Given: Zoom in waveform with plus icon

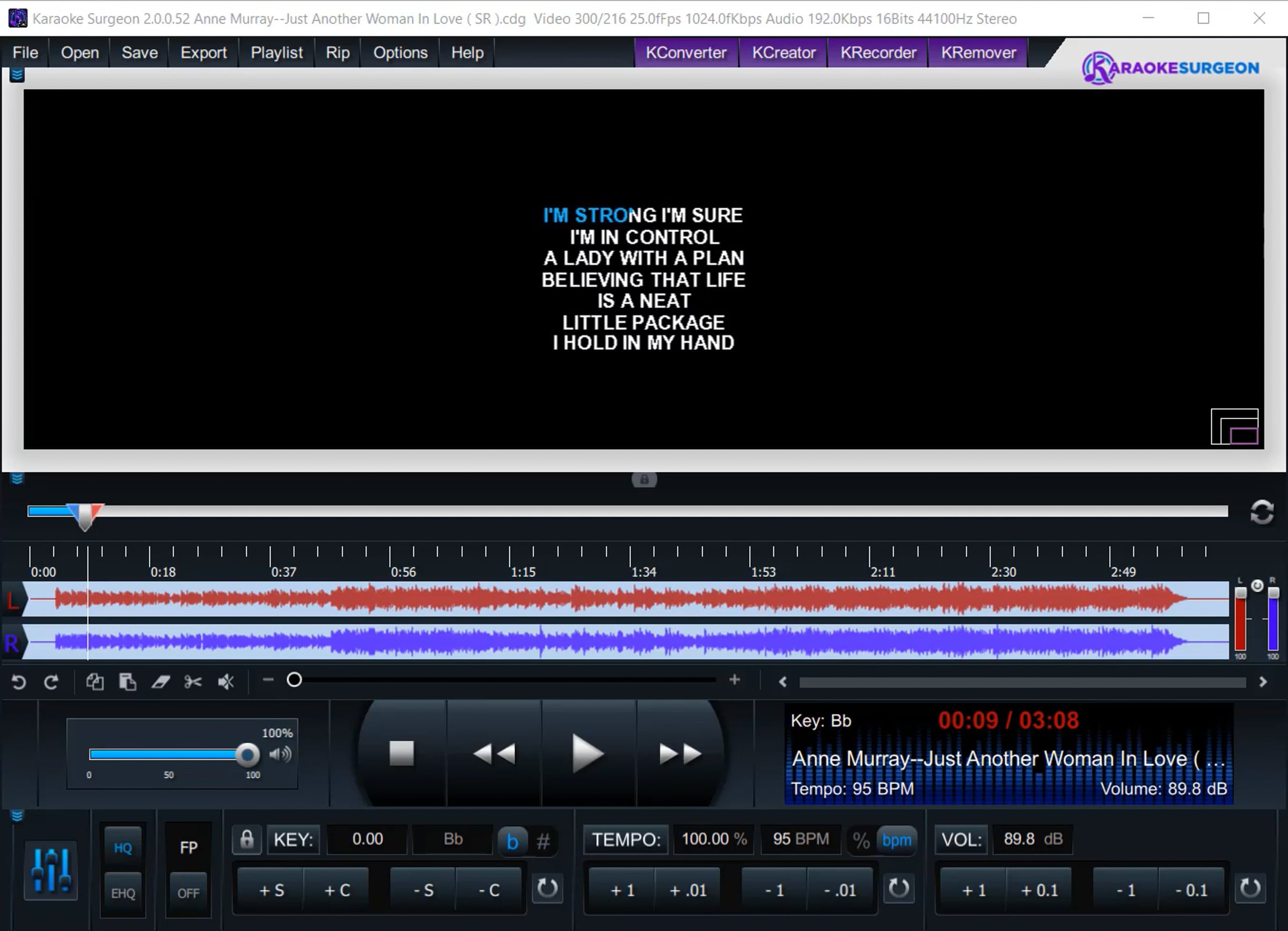Looking at the screenshot, I should [x=734, y=679].
